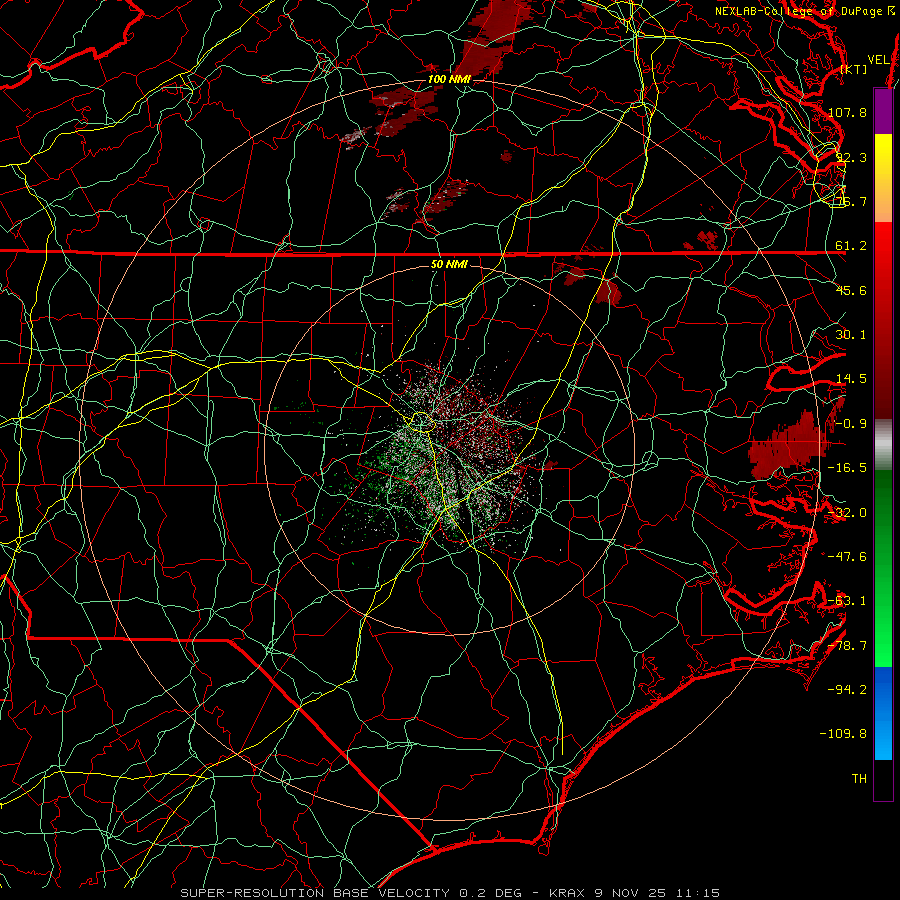Click the 61.2 velocity scale label

[851, 246]
